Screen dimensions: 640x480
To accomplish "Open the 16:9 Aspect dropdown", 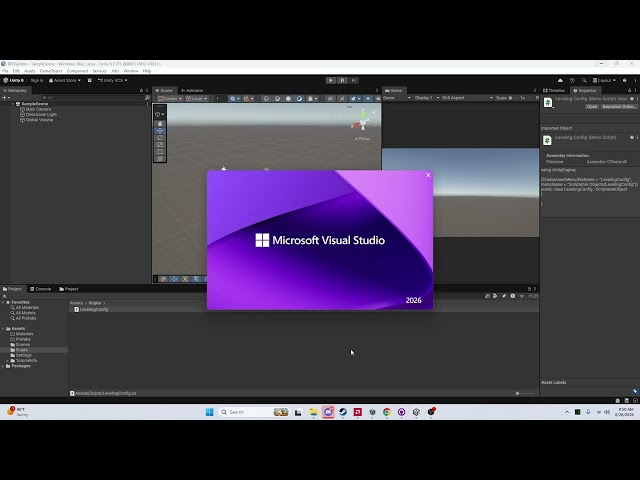I will (467, 98).
